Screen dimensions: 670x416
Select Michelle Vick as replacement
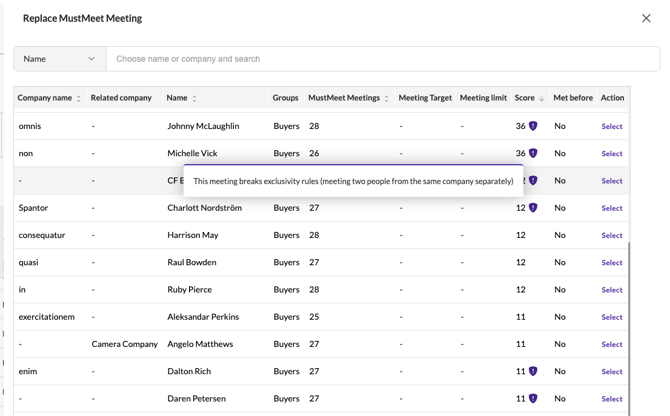[x=611, y=154]
